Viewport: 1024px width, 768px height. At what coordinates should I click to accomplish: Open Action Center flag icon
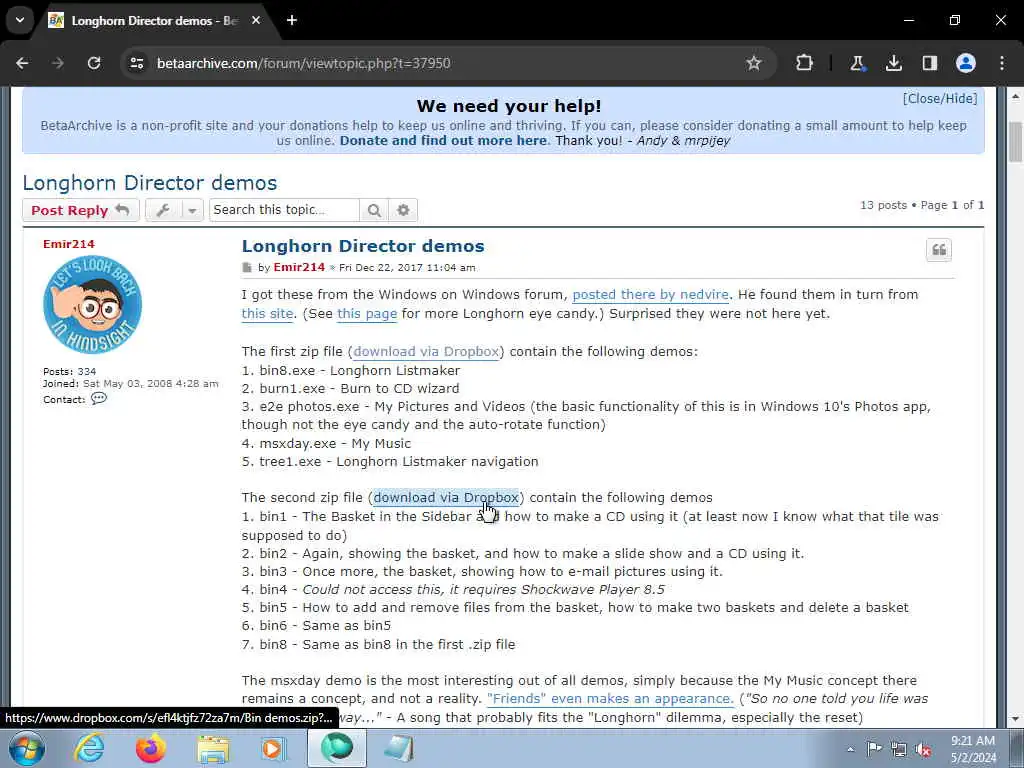[874, 749]
